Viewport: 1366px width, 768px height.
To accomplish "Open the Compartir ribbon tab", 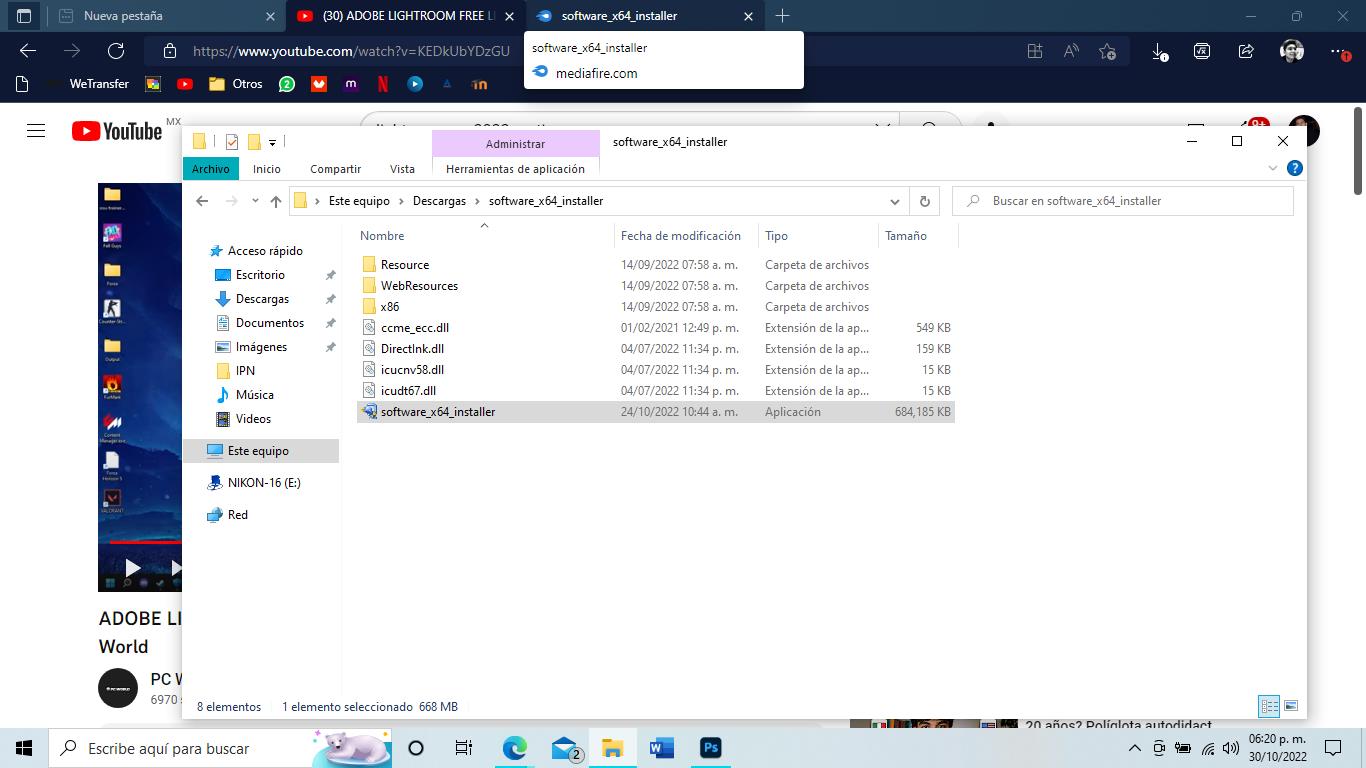I will coord(335,169).
